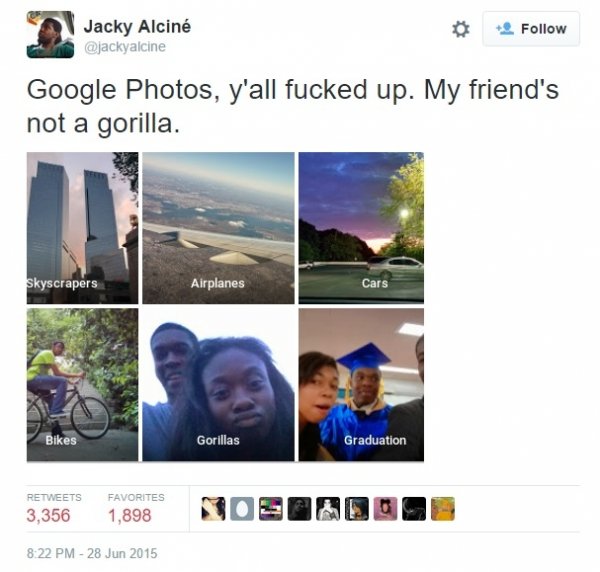Open the Cars photo tile

(x=361, y=228)
